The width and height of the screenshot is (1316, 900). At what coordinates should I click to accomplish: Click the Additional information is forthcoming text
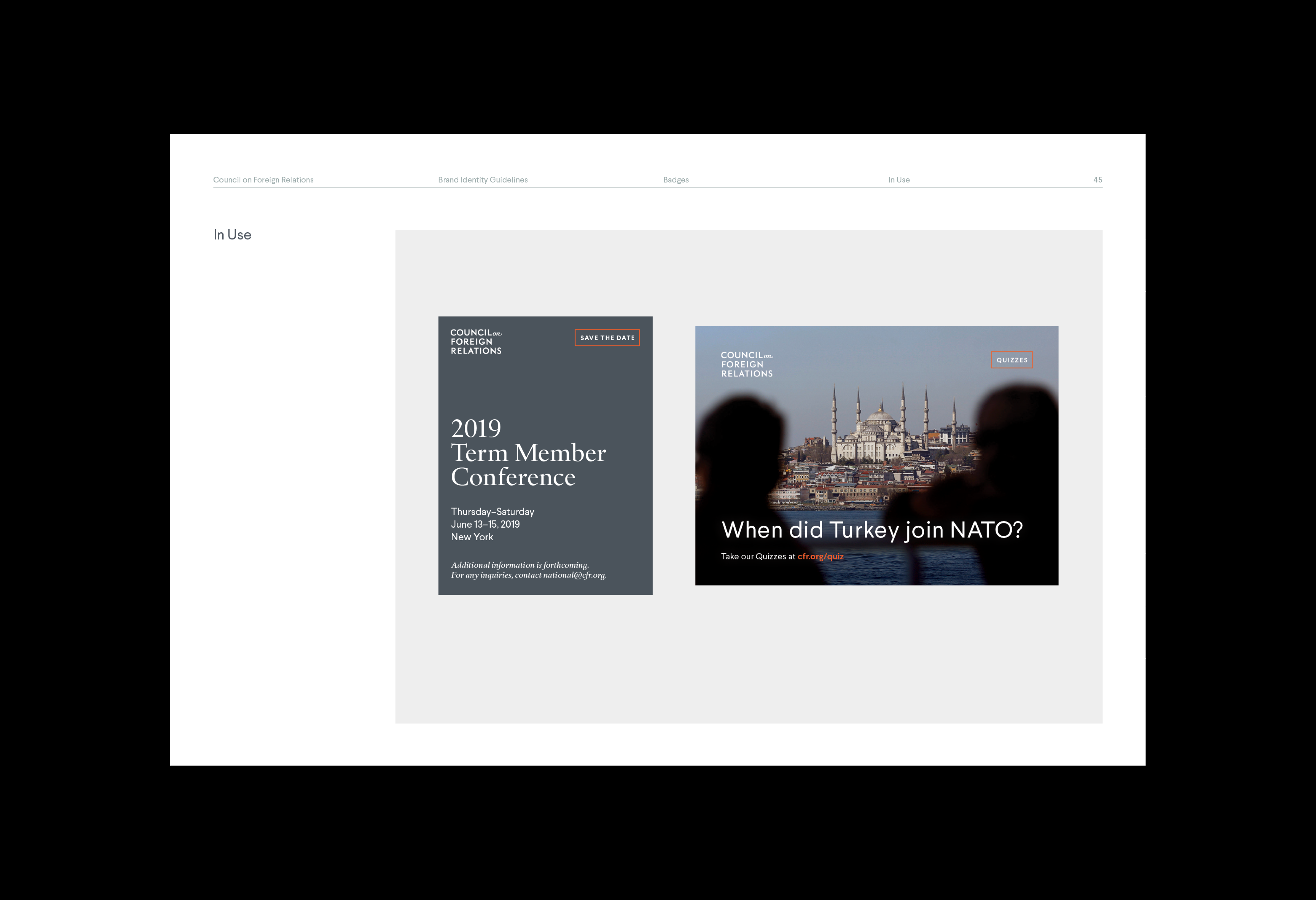point(519,565)
